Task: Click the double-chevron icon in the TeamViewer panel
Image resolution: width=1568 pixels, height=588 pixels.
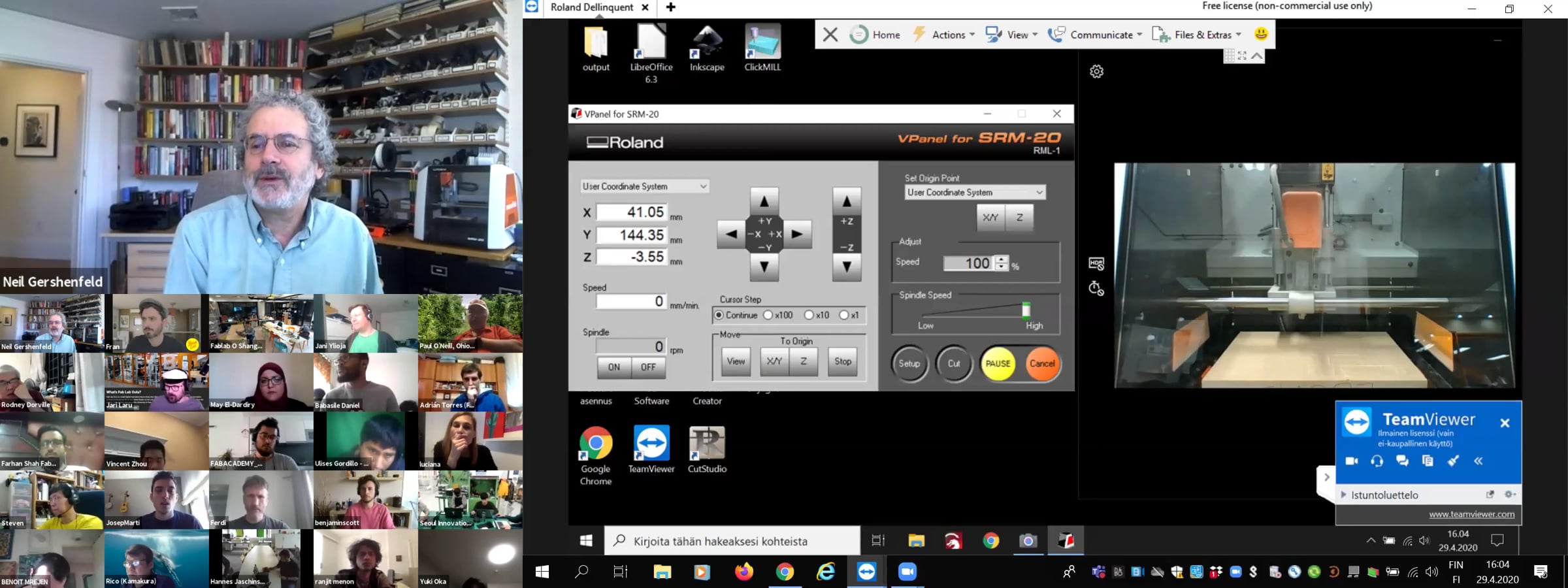Action: [x=1478, y=461]
